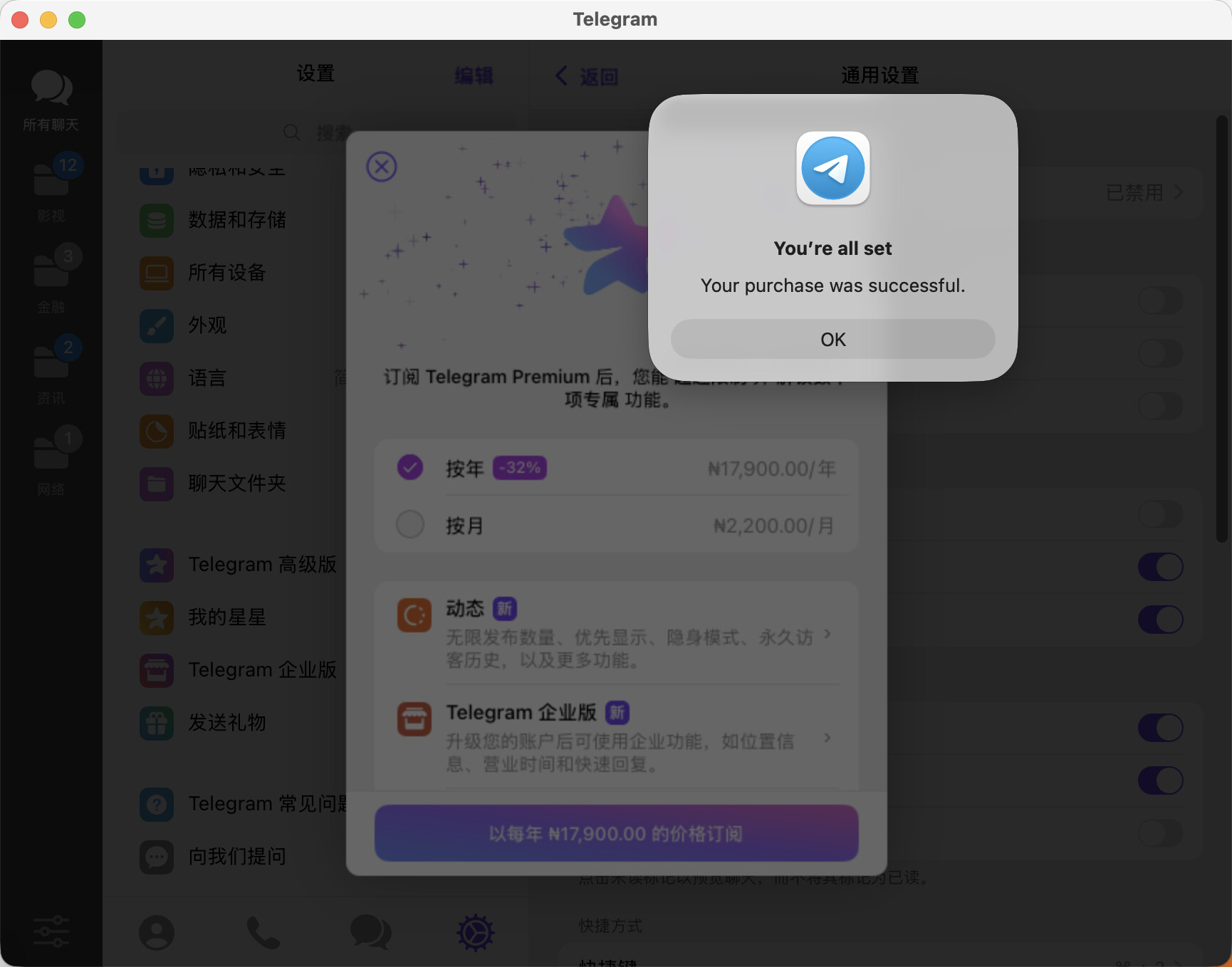Select the monthly subscription radio button
This screenshot has width=1232, height=967.
tap(410, 525)
